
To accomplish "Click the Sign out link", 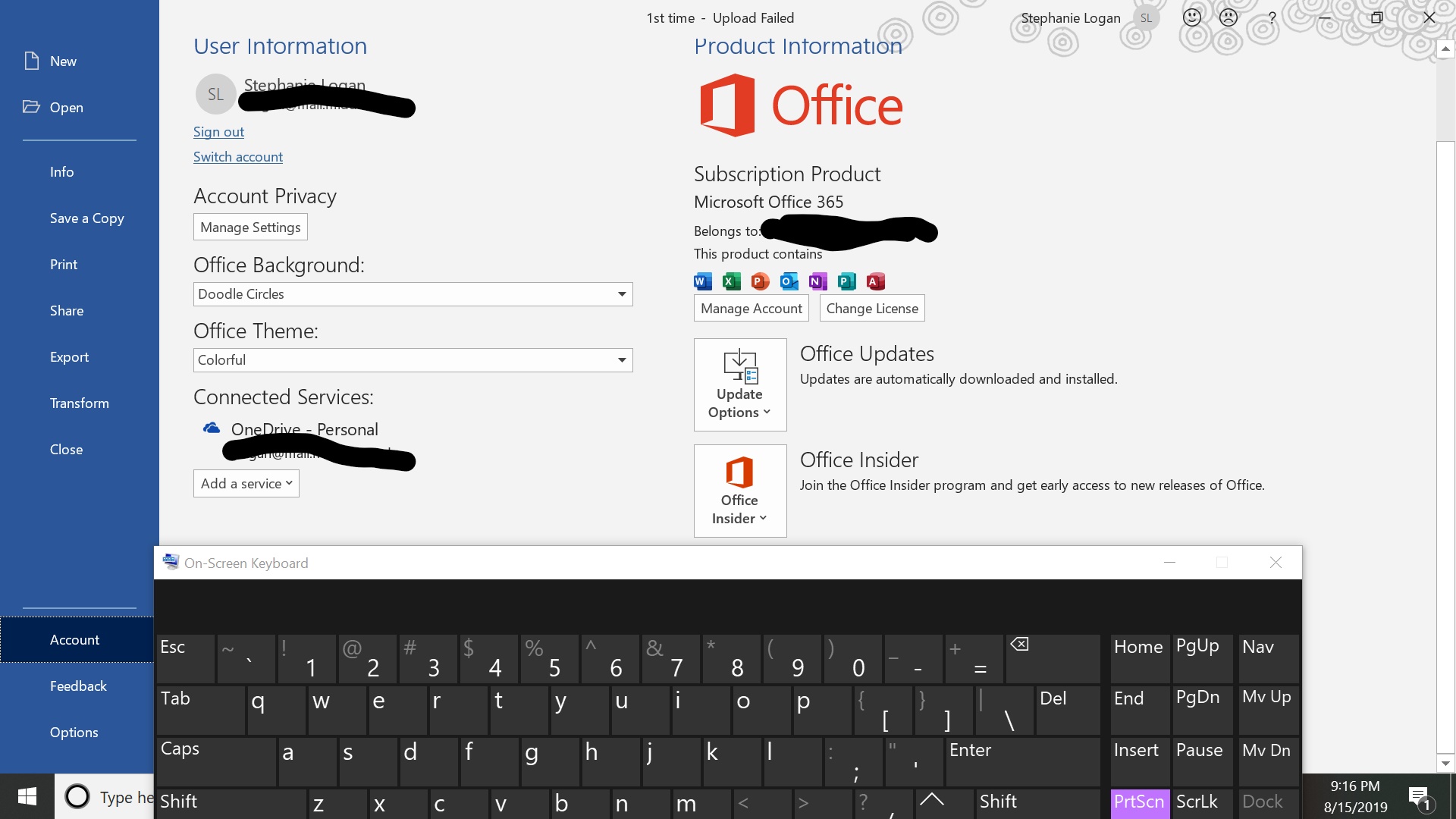I will (218, 130).
